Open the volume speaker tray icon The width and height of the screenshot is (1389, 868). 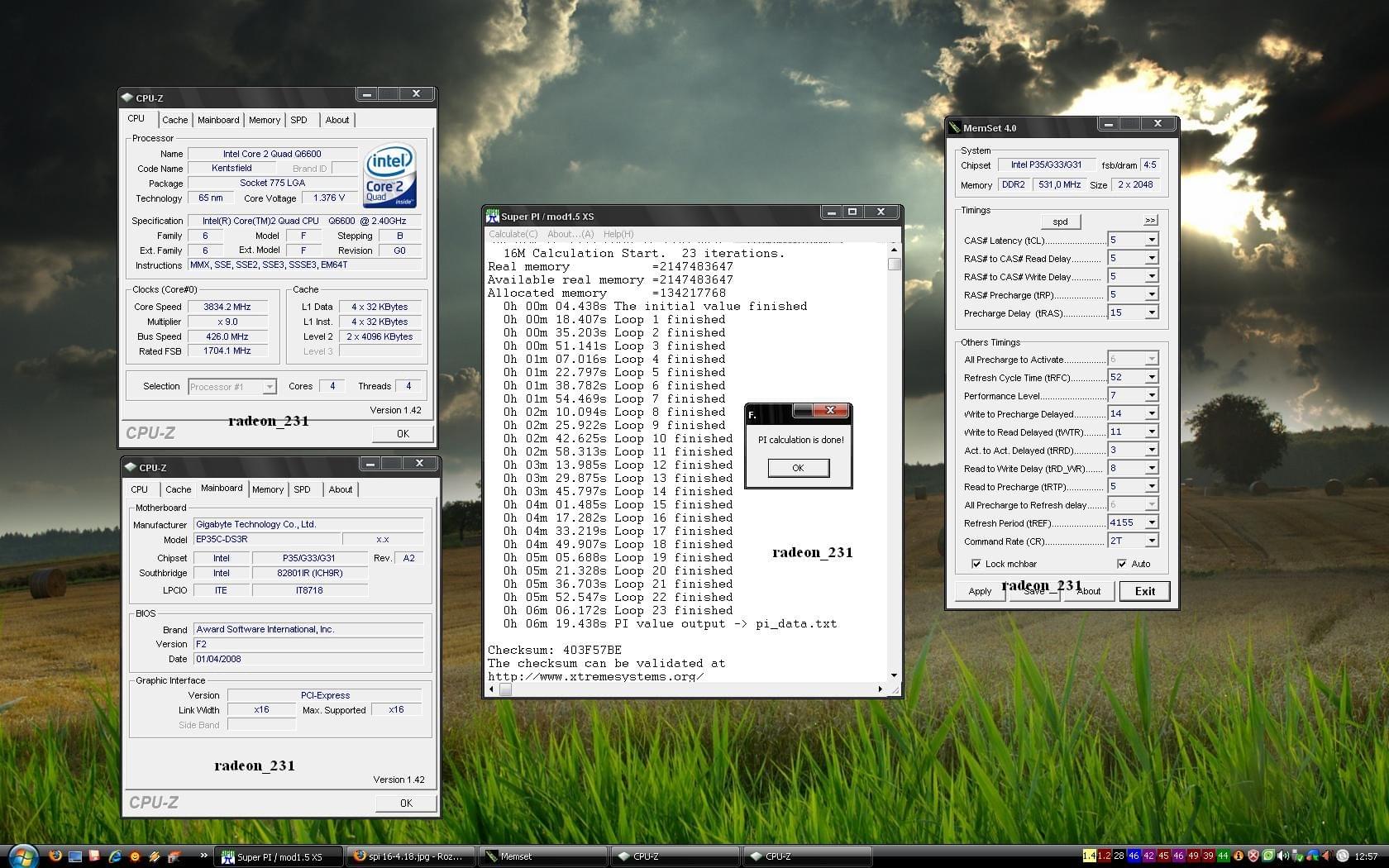pyautogui.click(x=1283, y=856)
